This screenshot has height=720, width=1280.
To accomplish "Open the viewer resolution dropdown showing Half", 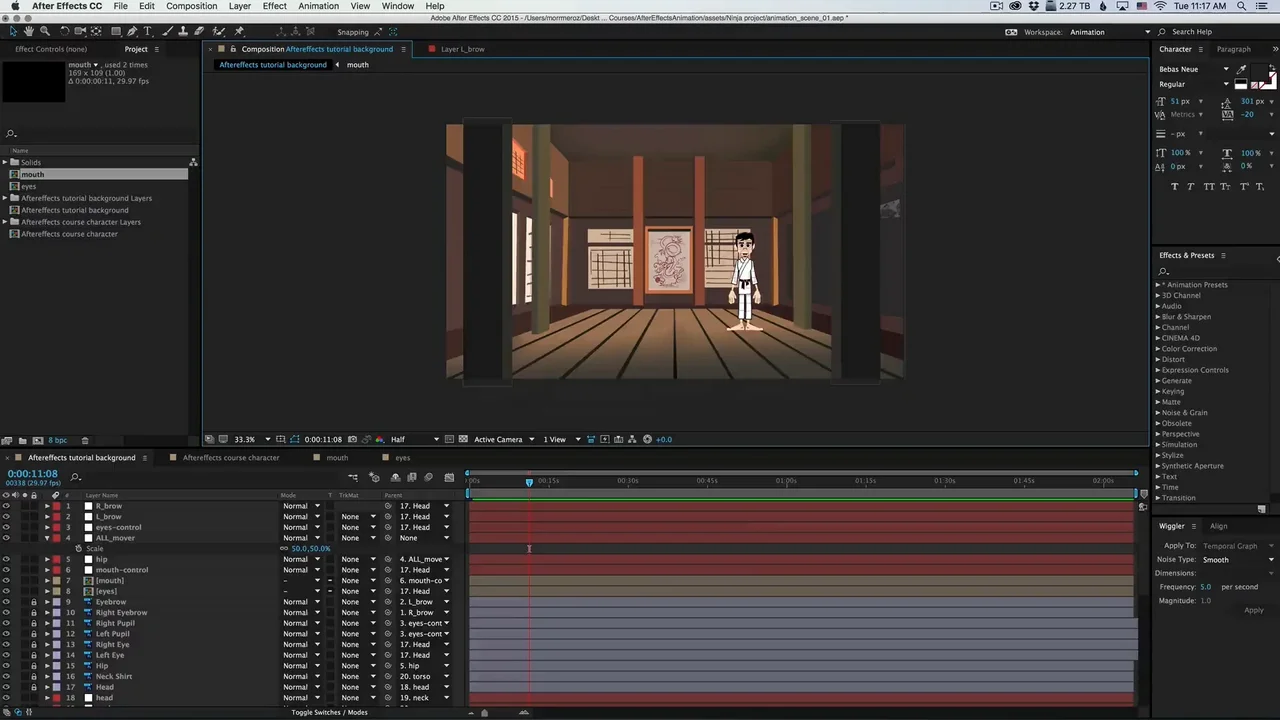I will click(414, 439).
